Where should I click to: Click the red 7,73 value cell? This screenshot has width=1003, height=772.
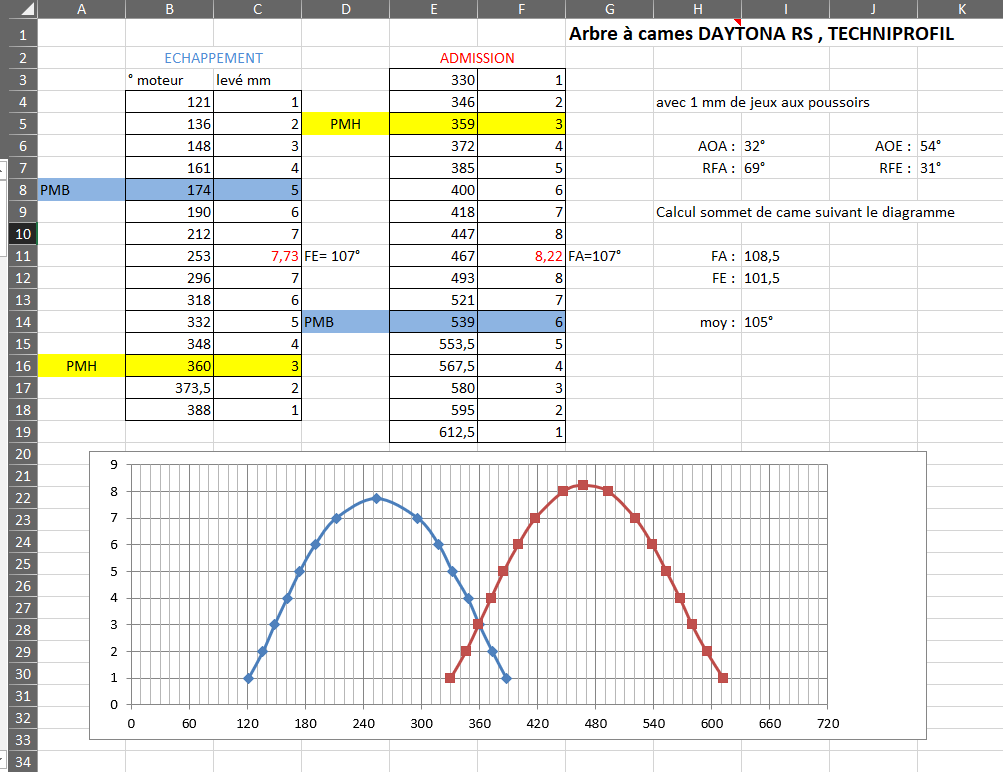click(257, 256)
